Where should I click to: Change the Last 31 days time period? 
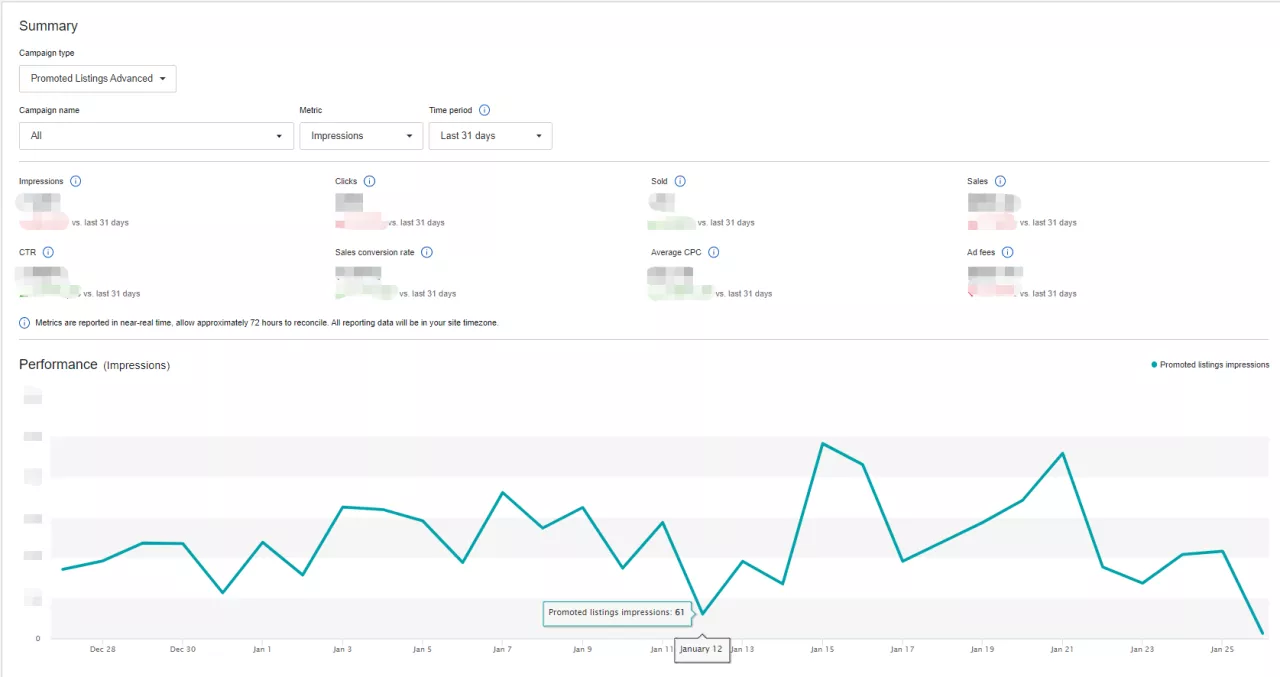tap(490, 136)
